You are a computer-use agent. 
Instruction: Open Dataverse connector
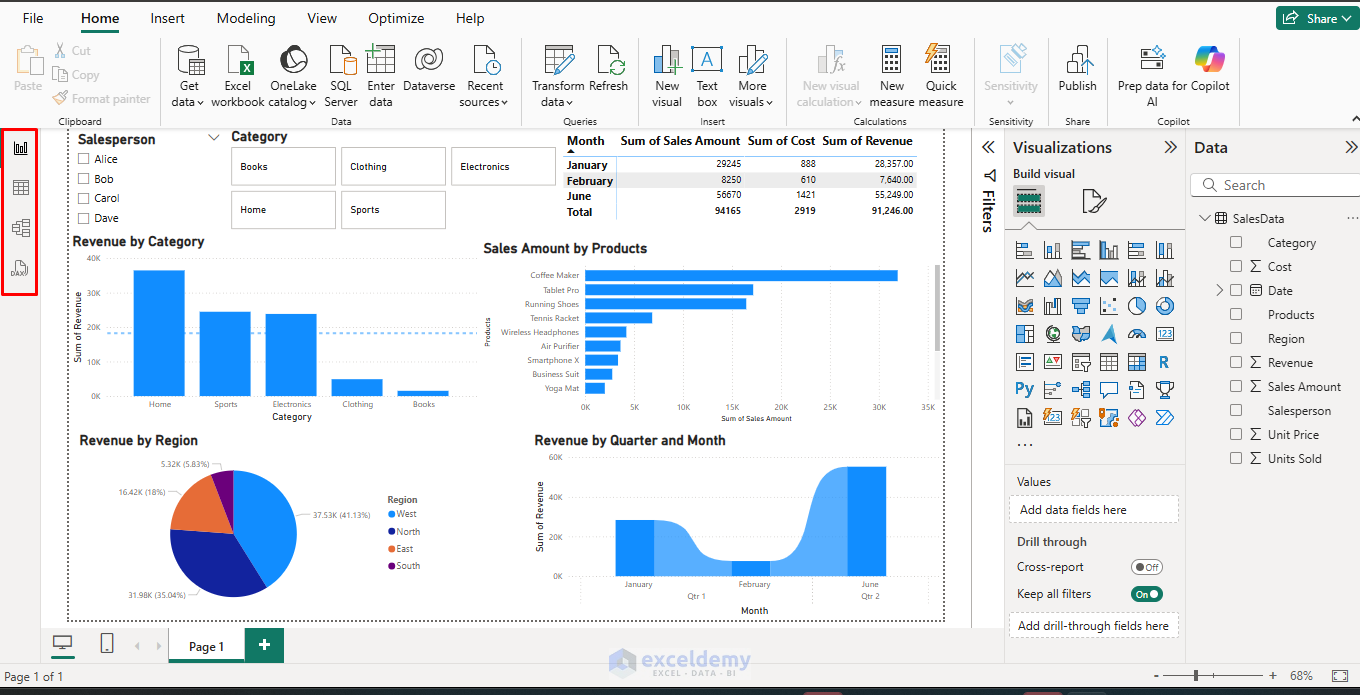429,70
